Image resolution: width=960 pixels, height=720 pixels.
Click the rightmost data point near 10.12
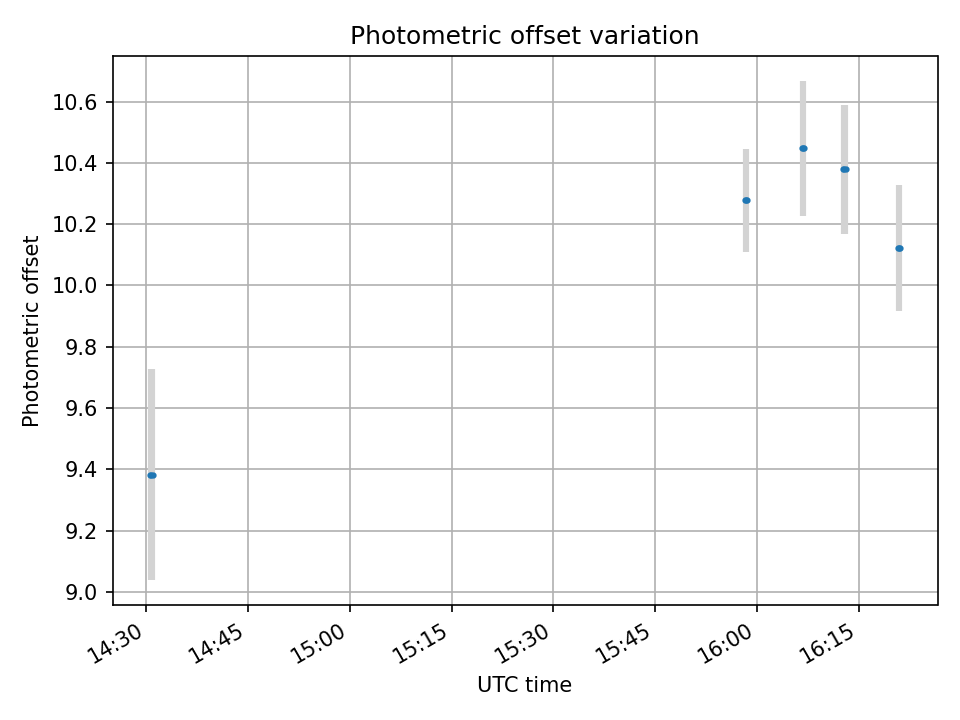pyautogui.click(x=899, y=249)
